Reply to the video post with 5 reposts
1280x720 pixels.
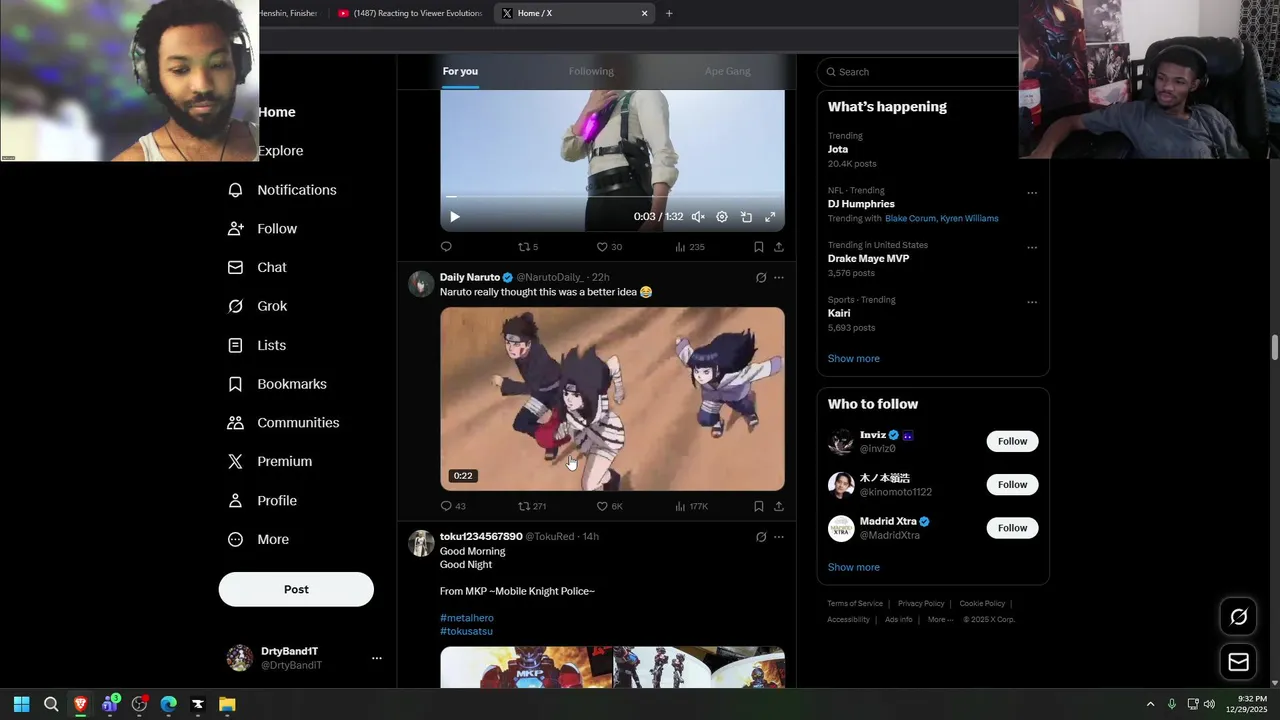coord(446,247)
